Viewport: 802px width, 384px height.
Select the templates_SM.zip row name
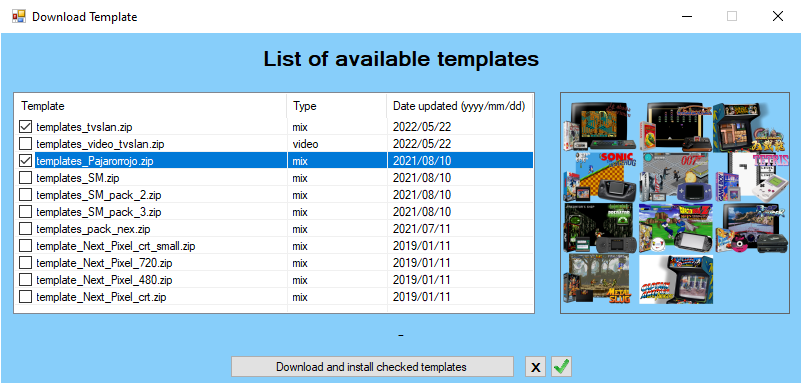click(x=78, y=178)
